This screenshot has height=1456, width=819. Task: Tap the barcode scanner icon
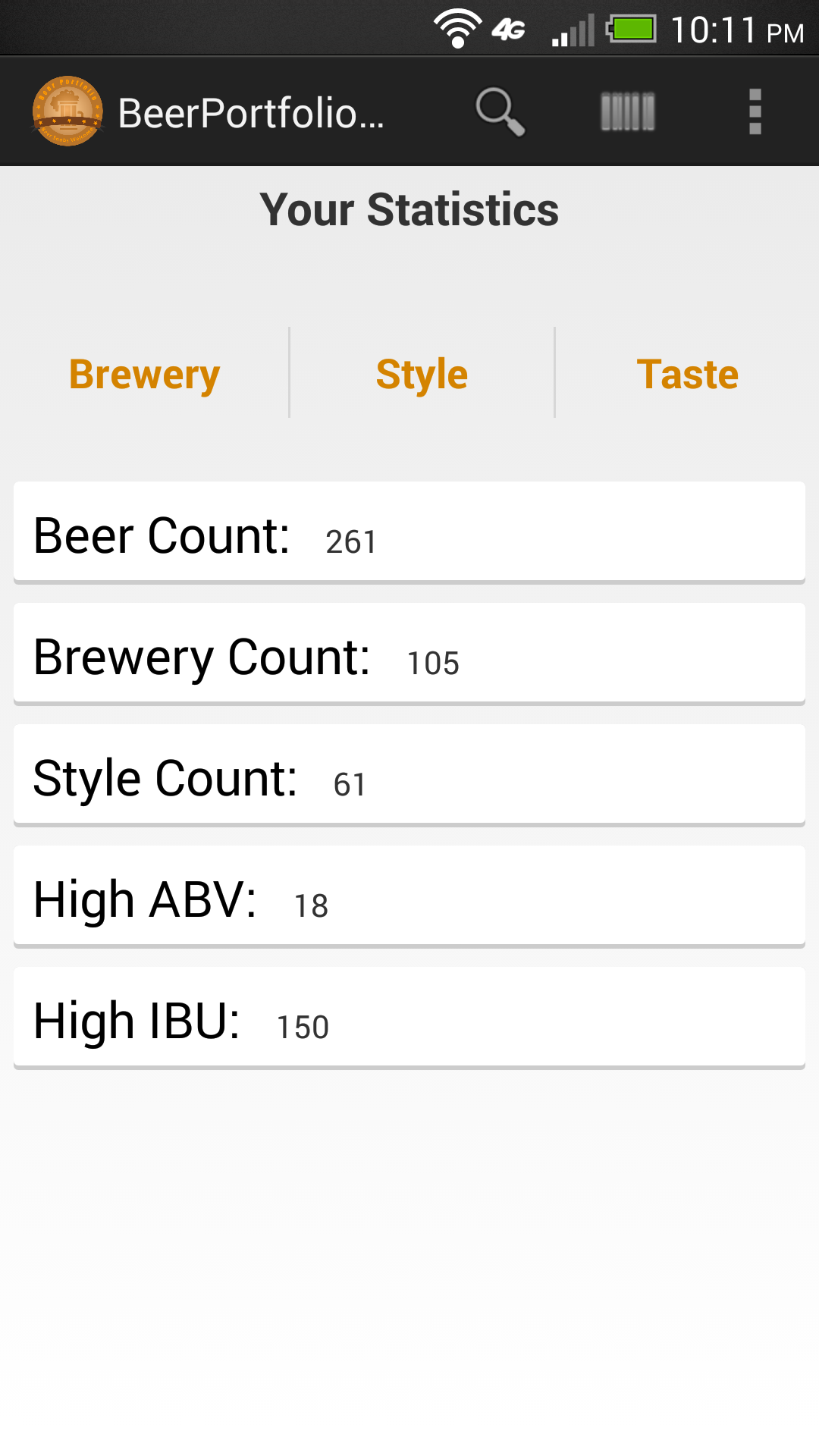[628, 111]
